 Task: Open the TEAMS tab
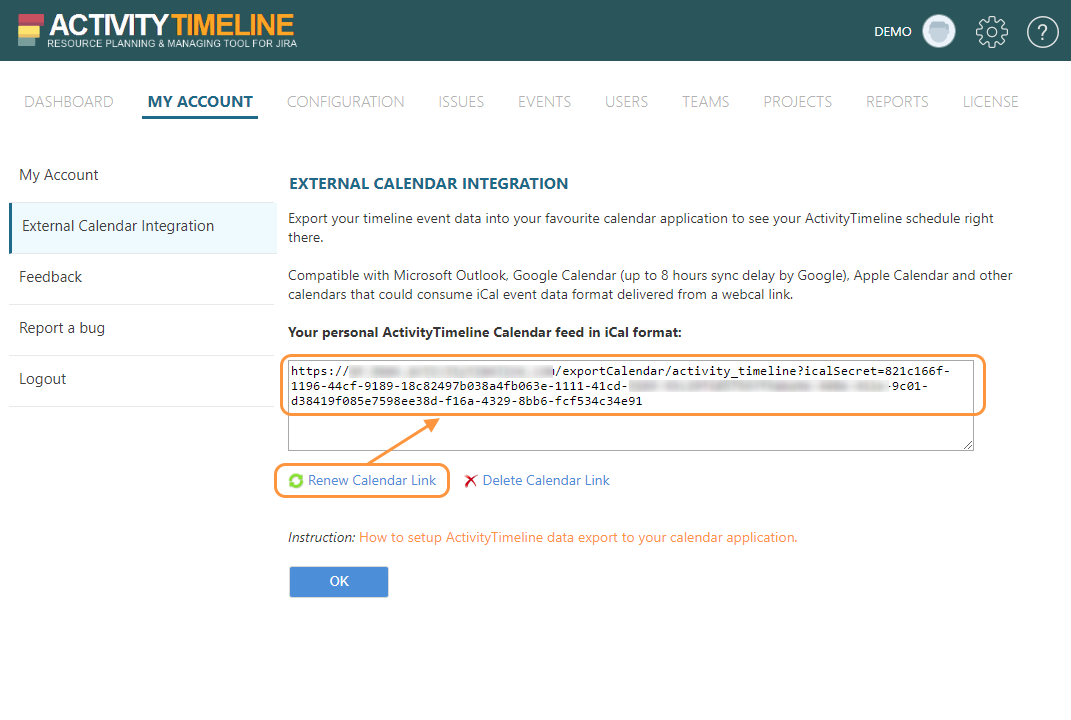[706, 102]
